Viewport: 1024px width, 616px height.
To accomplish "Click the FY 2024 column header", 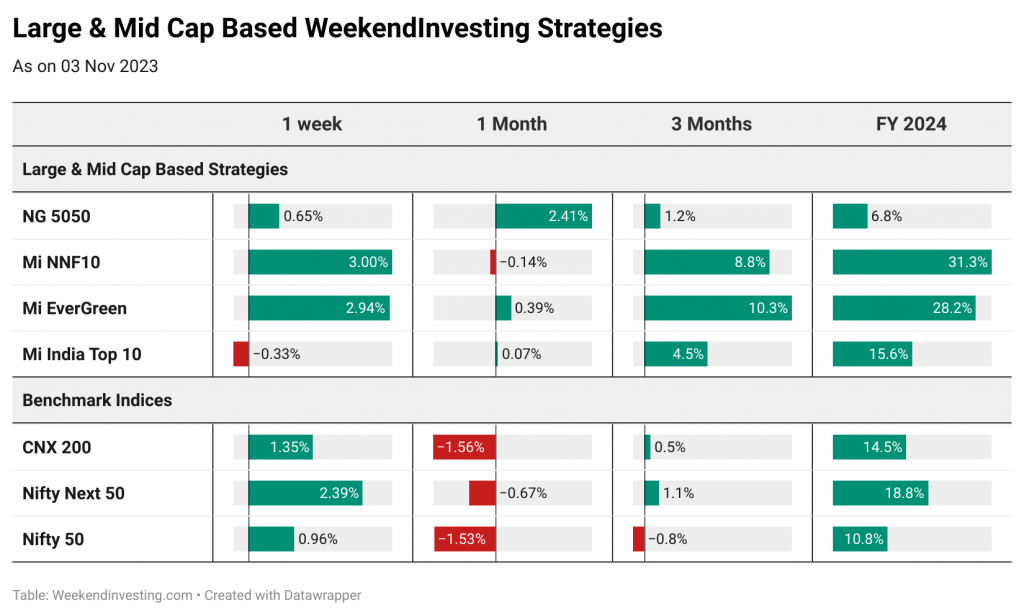I will (x=911, y=124).
